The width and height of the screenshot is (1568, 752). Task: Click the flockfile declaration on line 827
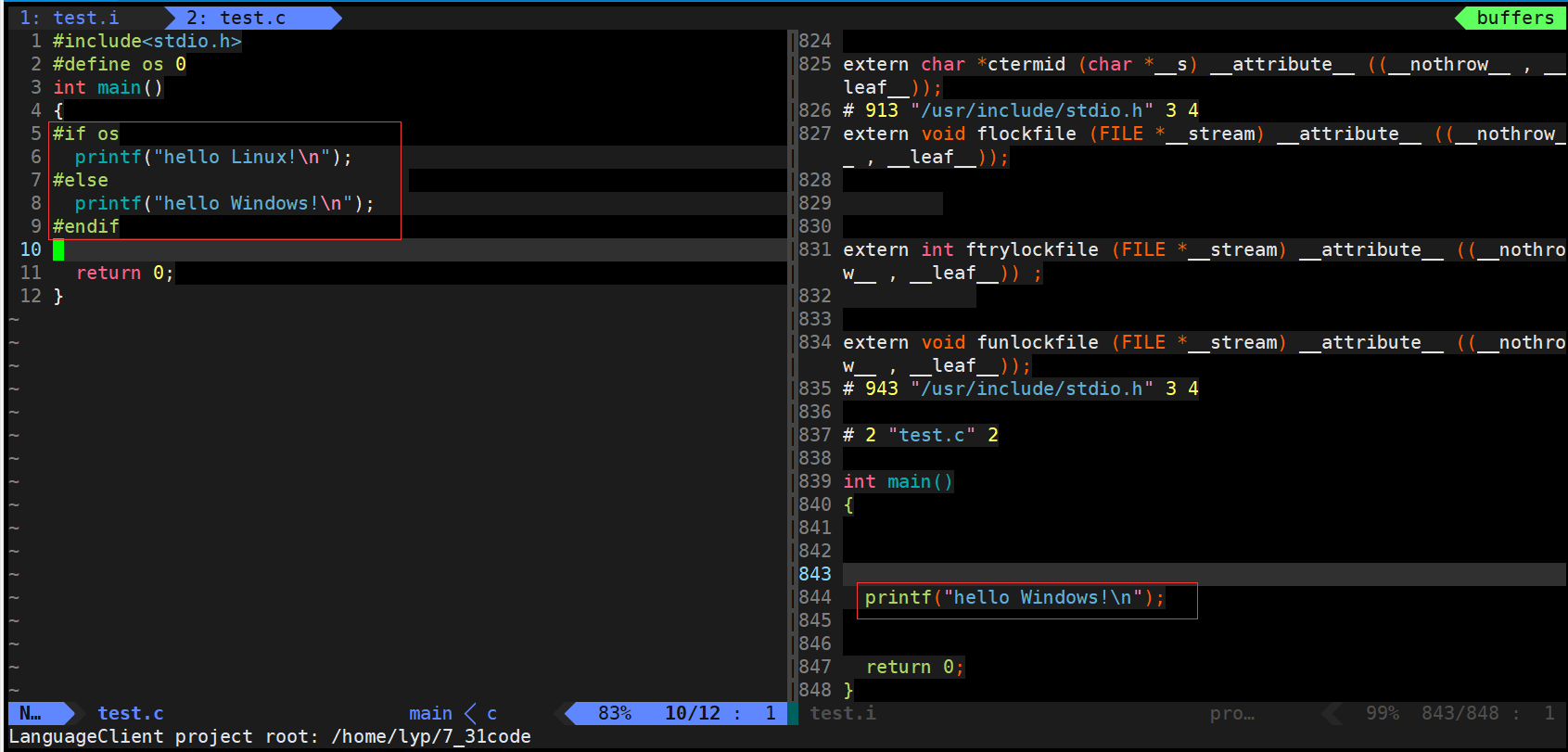pyautogui.click(x=1204, y=145)
